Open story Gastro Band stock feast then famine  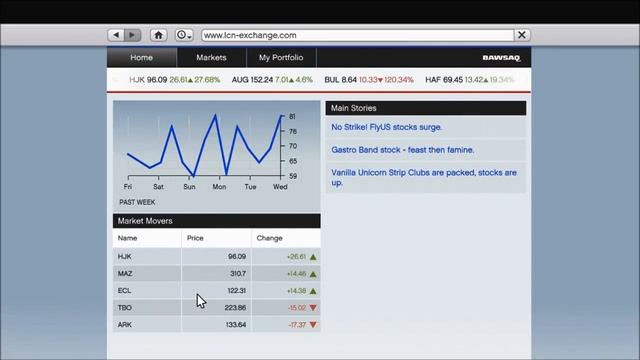(x=403, y=150)
